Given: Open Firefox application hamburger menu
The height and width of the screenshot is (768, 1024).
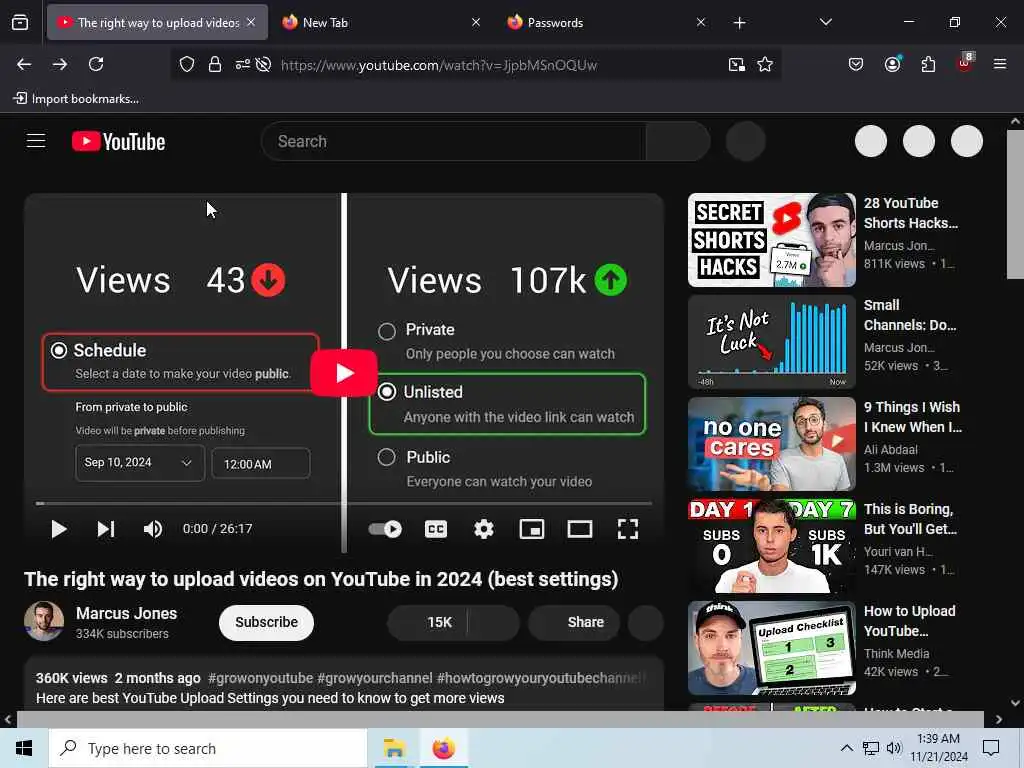Looking at the screenshot, I should tap(999, 64).
